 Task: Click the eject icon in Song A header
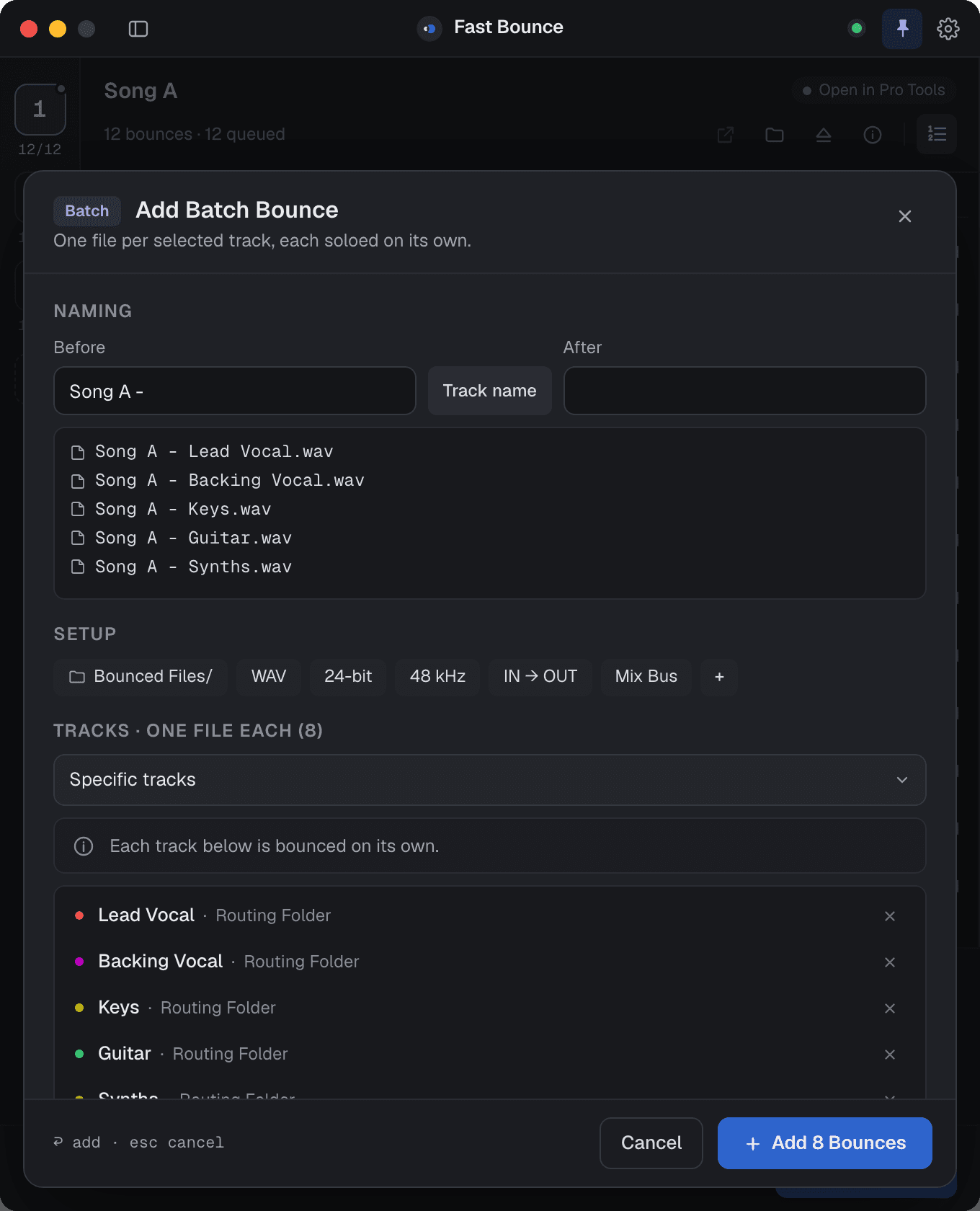[x=824, y=135]
